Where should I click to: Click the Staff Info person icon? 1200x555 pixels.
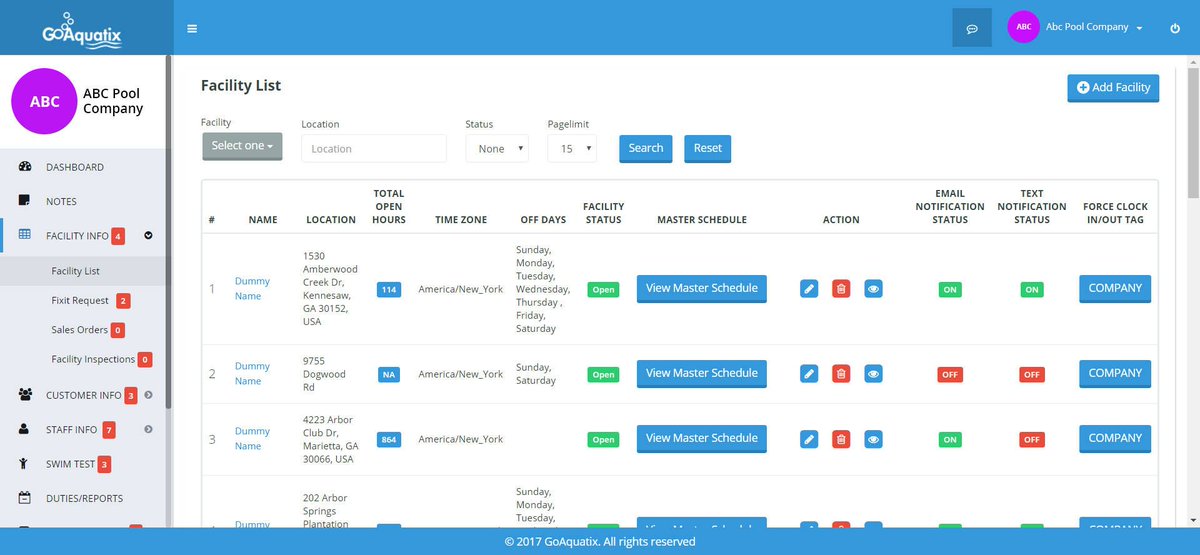pos(25,429)
